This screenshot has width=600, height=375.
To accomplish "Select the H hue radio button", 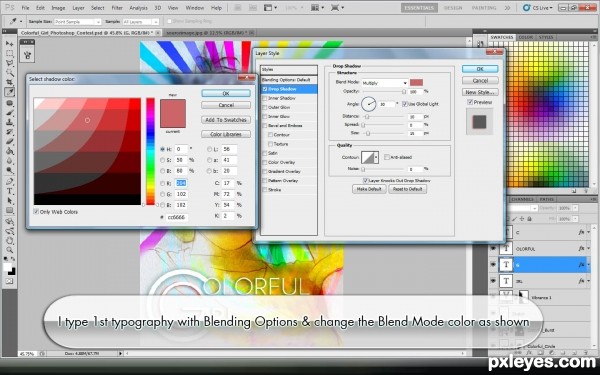I will pos(162,149).
